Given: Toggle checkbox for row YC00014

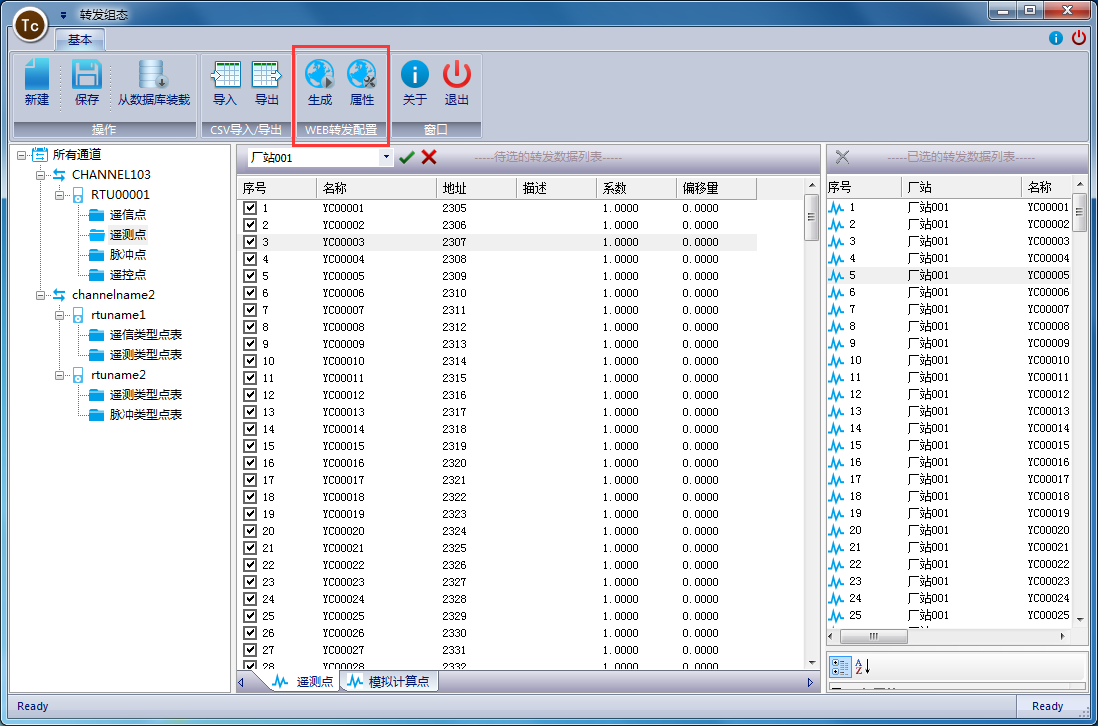Looking at the screenshot, I should [250, 428].
